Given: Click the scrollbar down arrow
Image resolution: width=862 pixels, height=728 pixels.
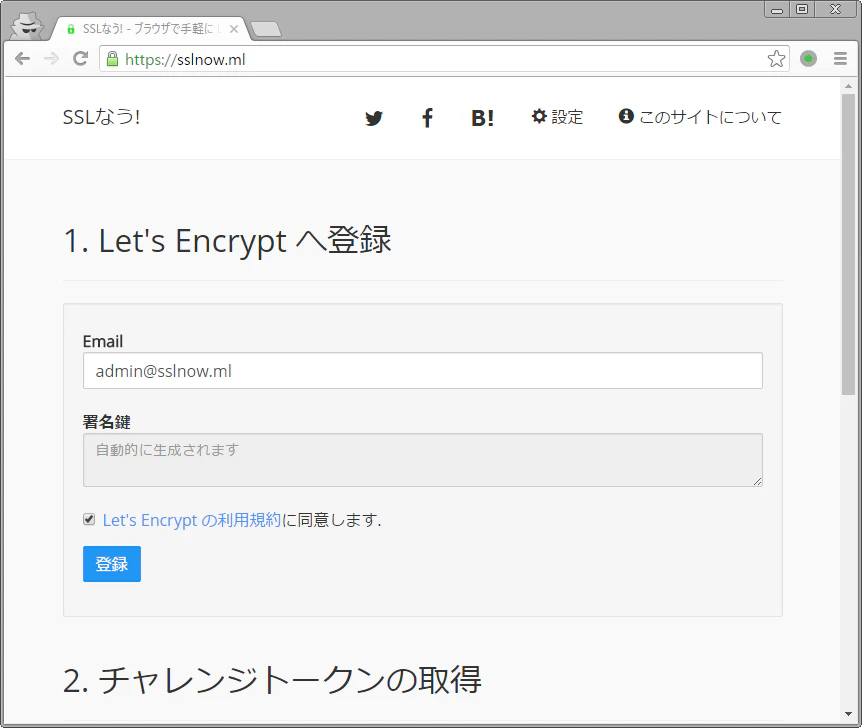Looking at the screenshot, I should pyautogui.click(x=848, y=714).
